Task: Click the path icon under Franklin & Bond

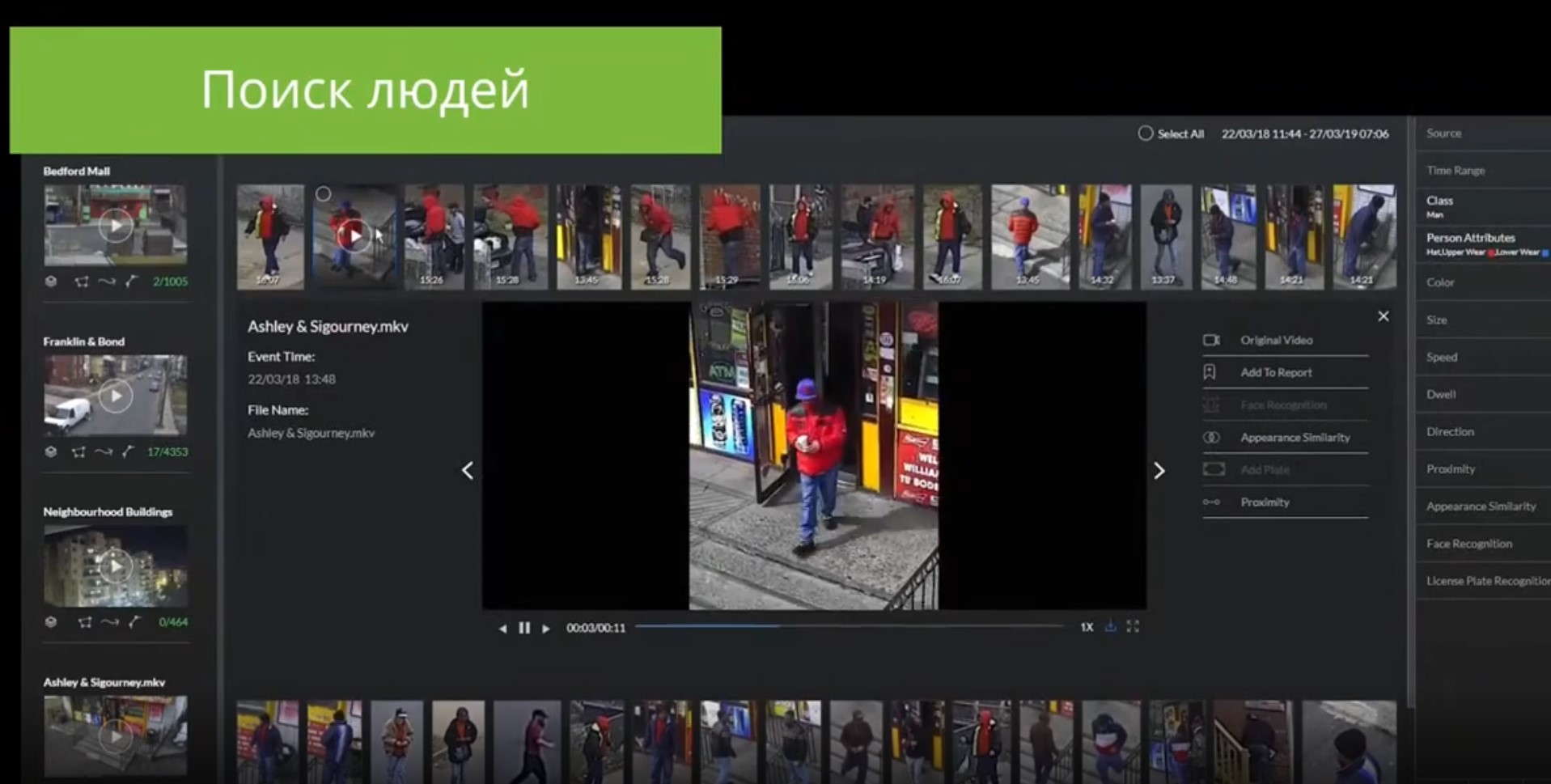Action: [x=104, y=452]
